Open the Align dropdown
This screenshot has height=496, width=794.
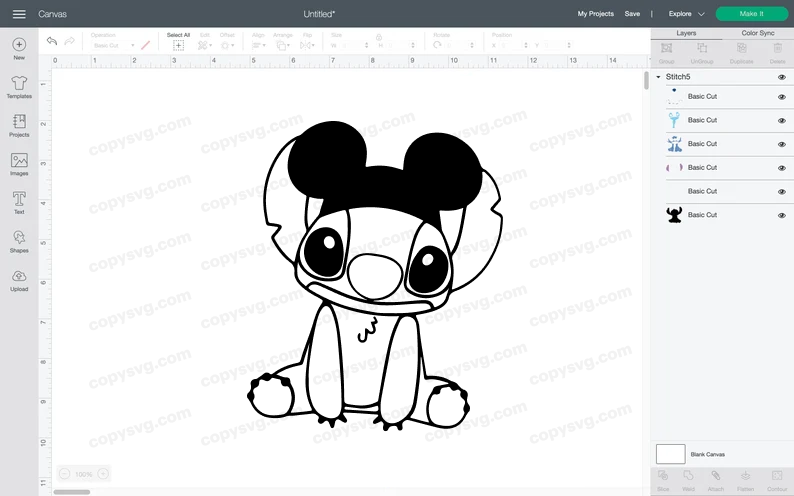259,46
